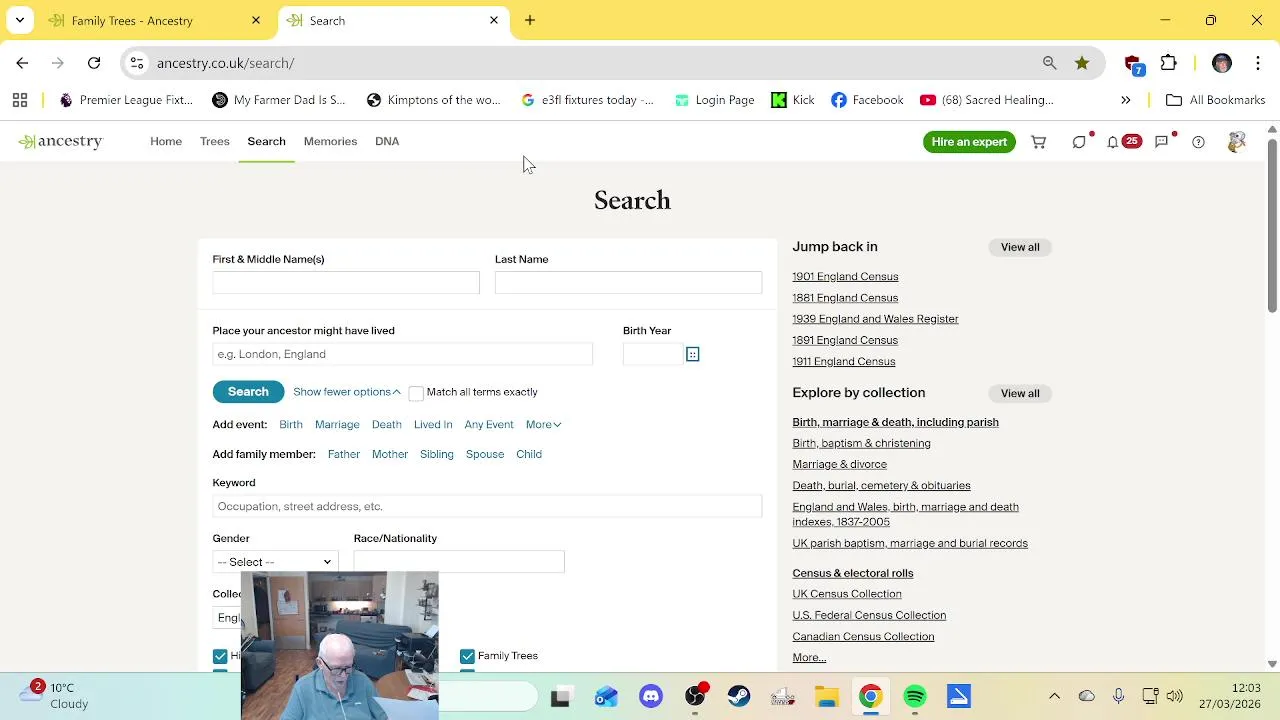
Task: Open Spotify from the taskbar
Action: (x=914, y=696)
